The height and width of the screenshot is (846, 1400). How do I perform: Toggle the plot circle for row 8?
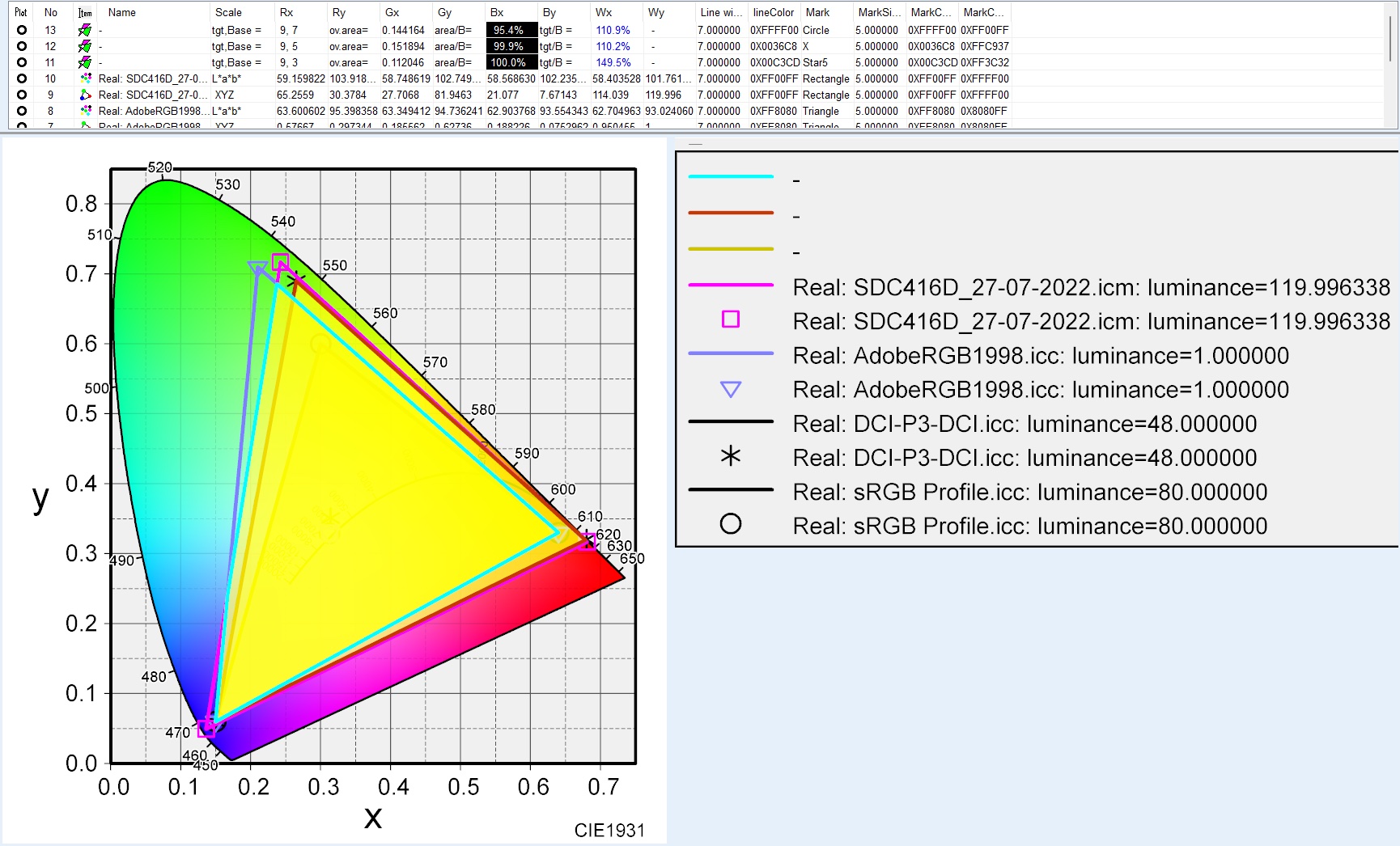pos(22,111)
